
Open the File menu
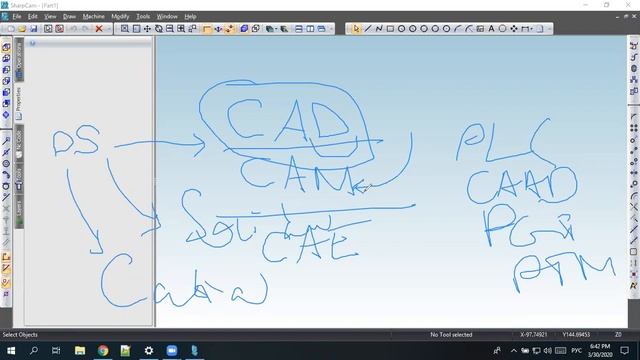(x=17, y=17)
